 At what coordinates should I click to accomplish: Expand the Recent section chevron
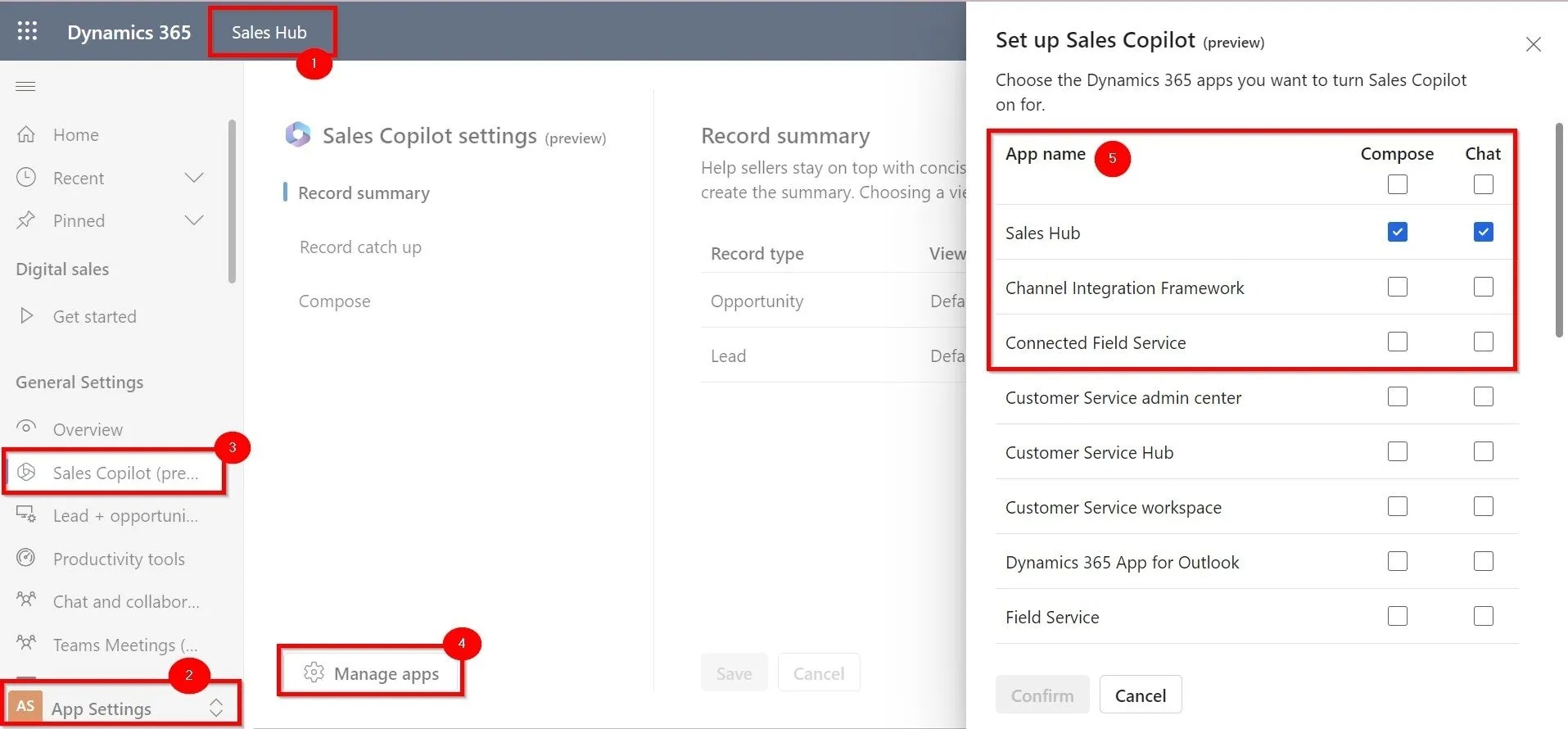194,178
